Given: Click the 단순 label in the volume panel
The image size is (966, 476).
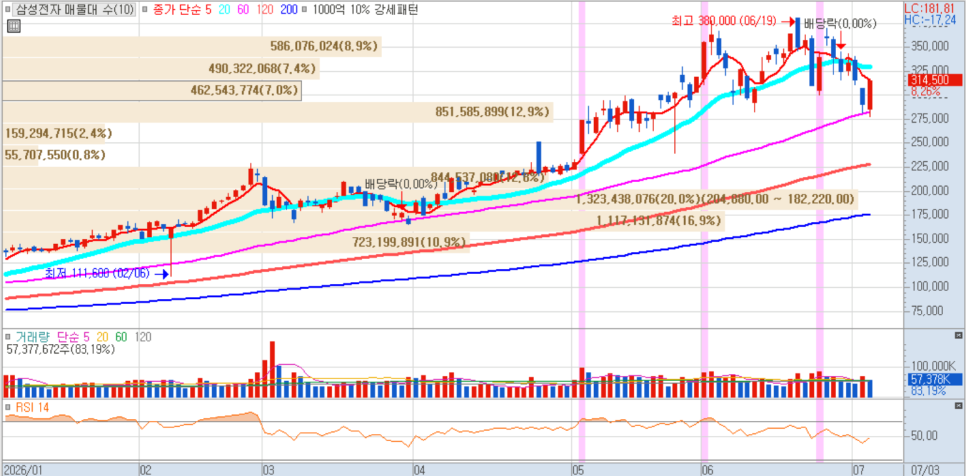Looking at the screenshot, I should (67, 337).
